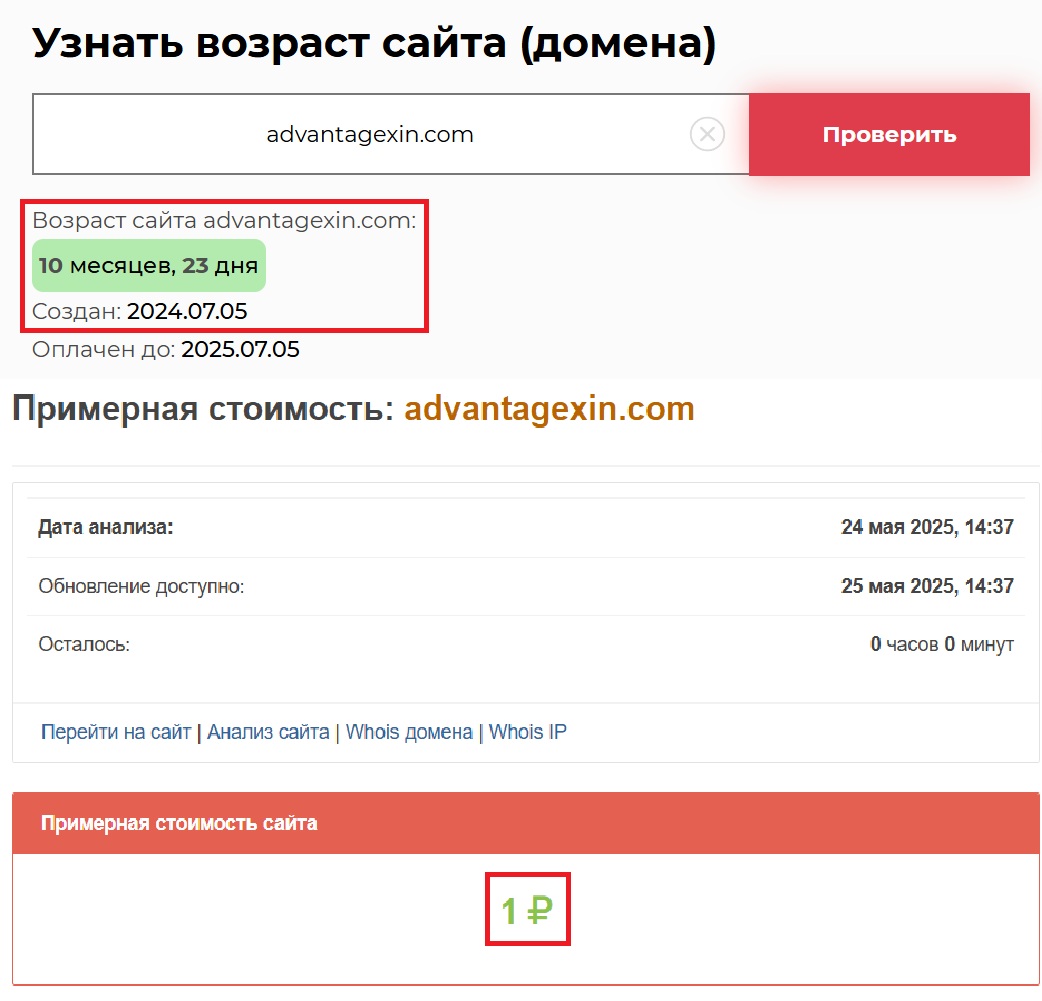This screenshot has width=1042, height=1001.
Task: Open the Перейти на сайт link
Action: [x=115, y=732]
